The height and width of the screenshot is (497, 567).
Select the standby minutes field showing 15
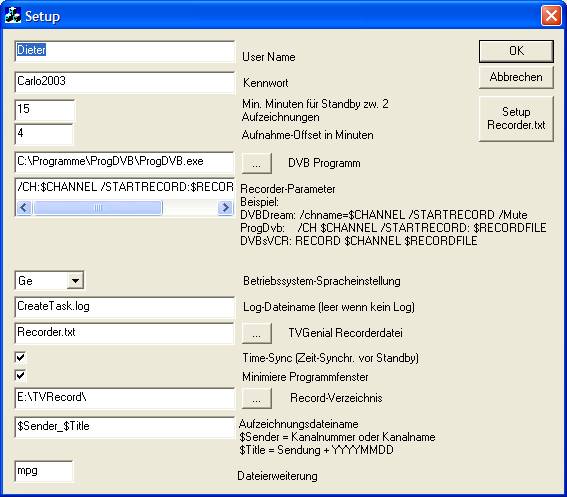point(44,110)
